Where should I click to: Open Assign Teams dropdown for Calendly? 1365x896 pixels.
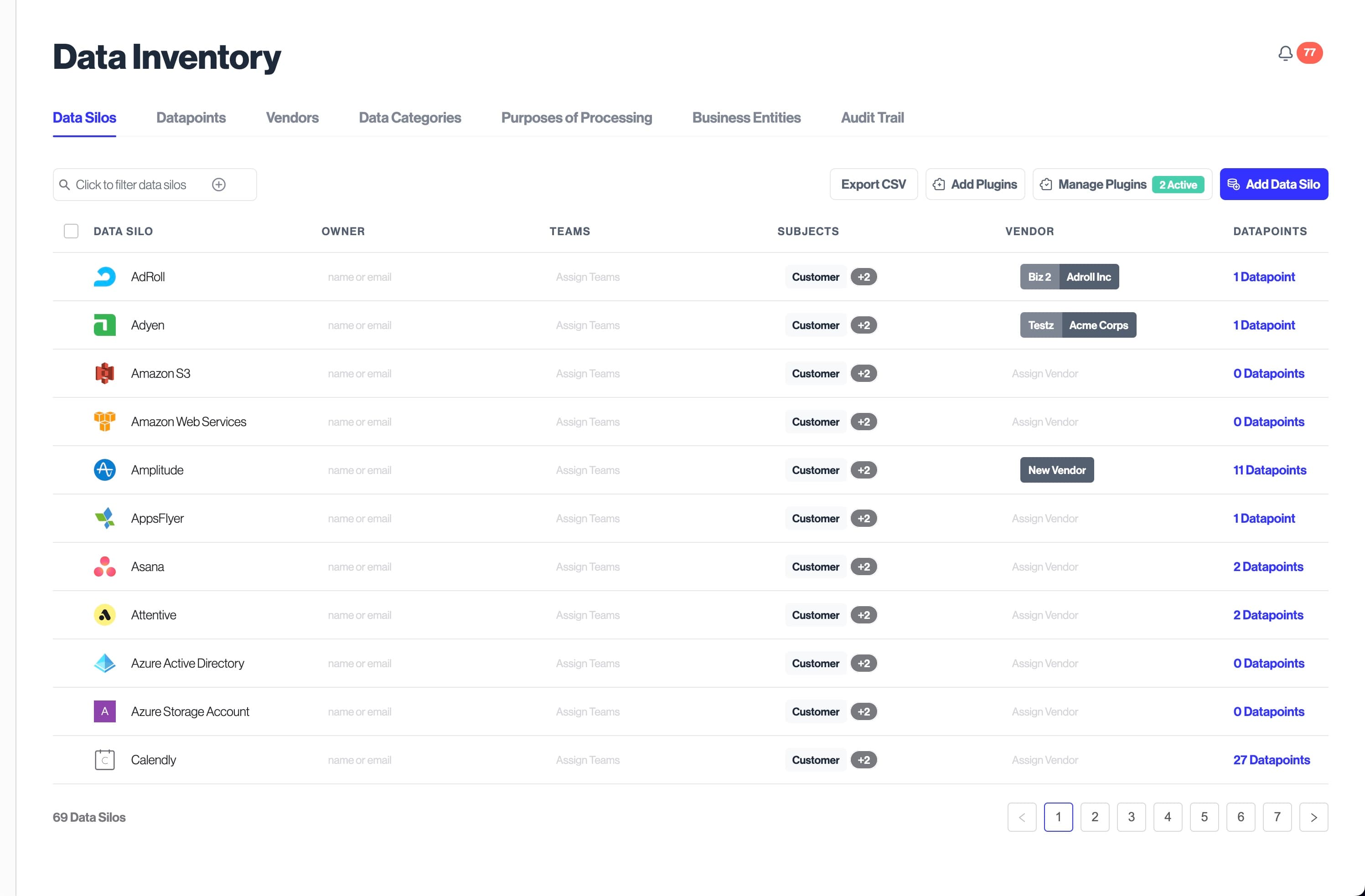point(587,760)
